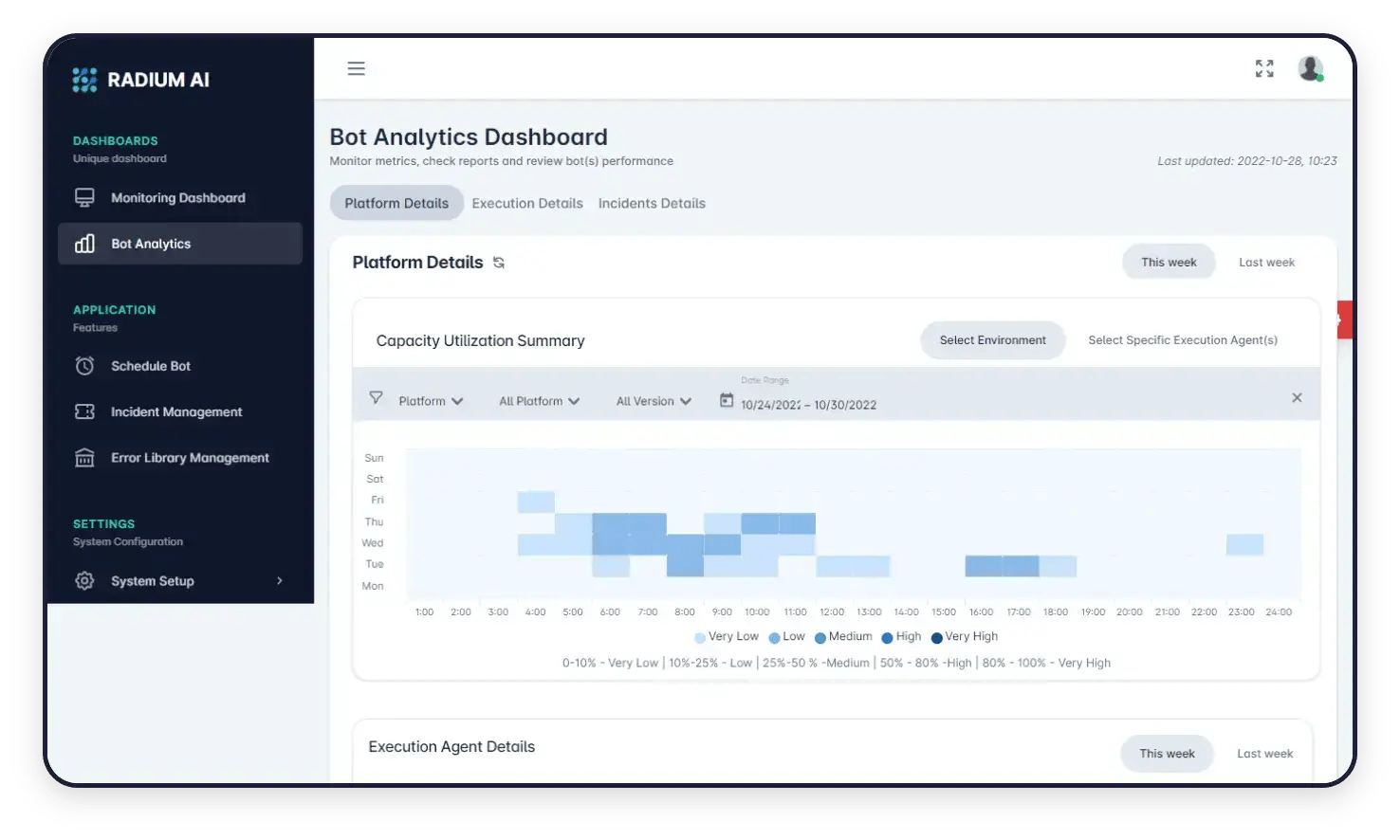Viewport: 1400px width, 840px height.
Task: Click the Fri 4:00 heatmap cell
Action: coord(536,502)
